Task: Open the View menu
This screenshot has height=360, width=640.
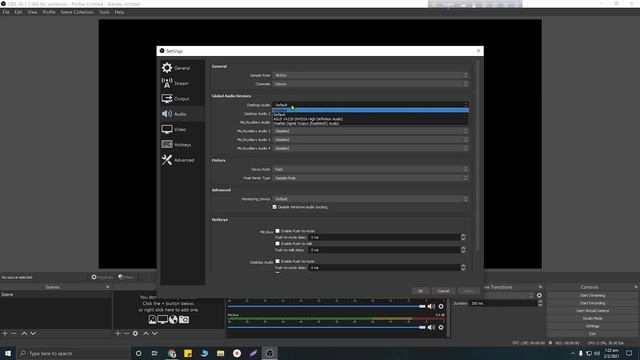Action: tap(32, 12)
